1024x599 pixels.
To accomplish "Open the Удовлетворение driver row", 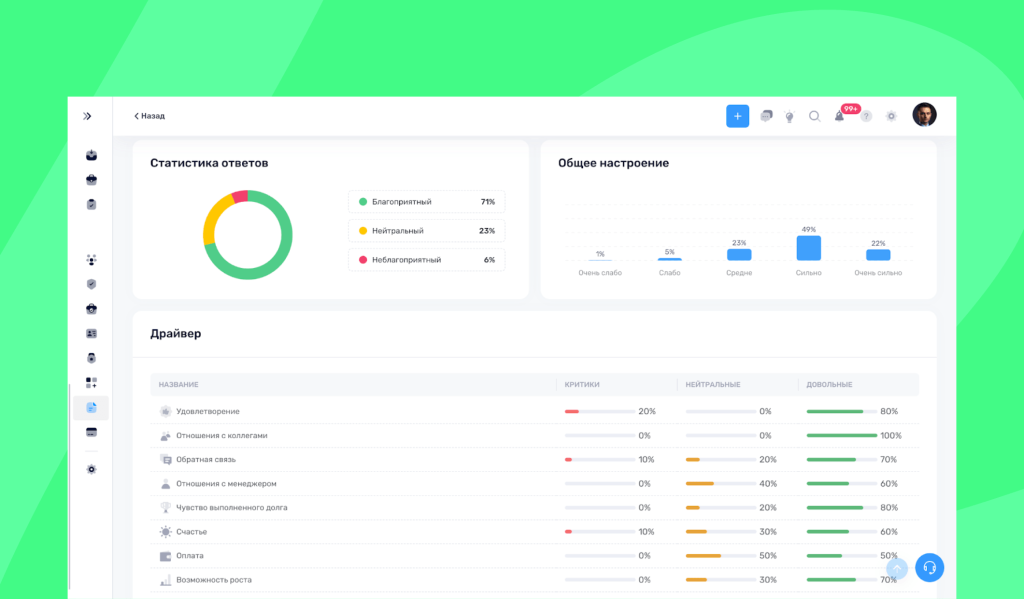I will (534, 412).
